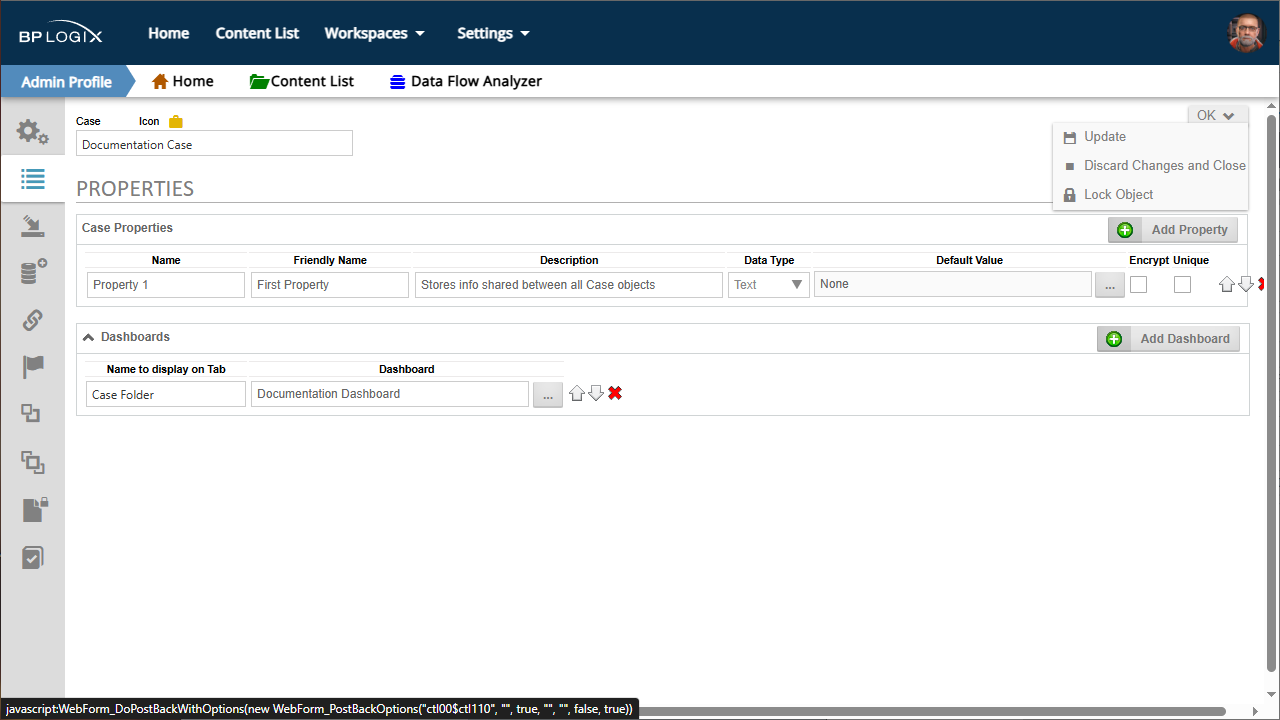Move Property 1 row up

click(1227, 285)
